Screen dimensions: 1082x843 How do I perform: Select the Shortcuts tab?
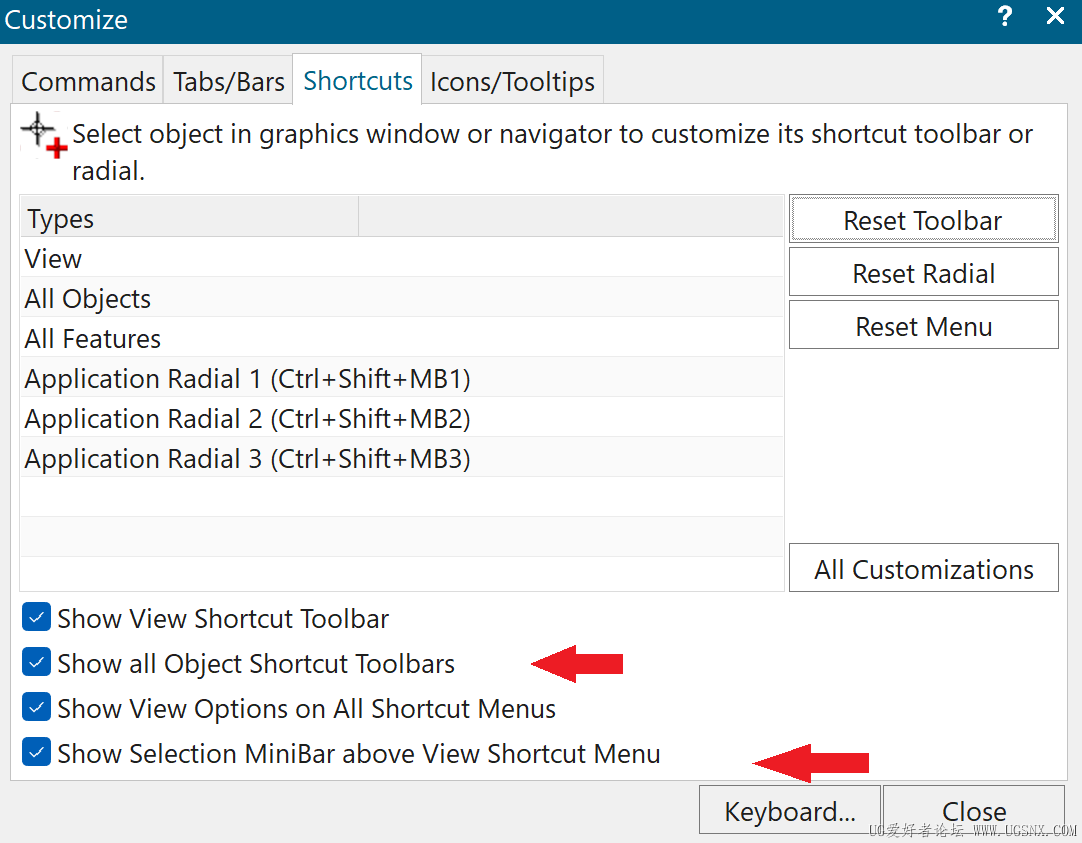[x=357, y=80]
